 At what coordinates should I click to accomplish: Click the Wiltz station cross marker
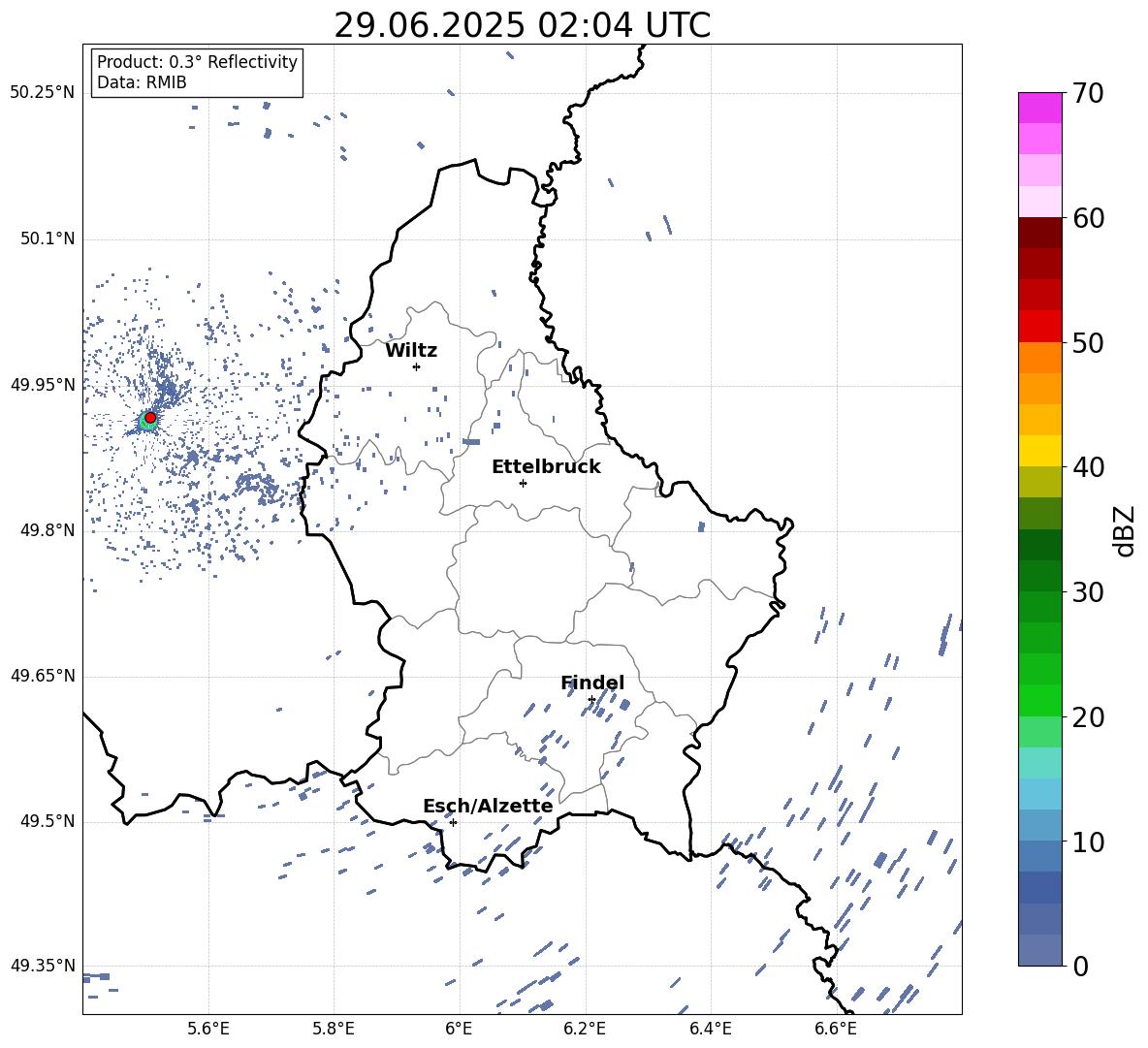tap(416, 366)
